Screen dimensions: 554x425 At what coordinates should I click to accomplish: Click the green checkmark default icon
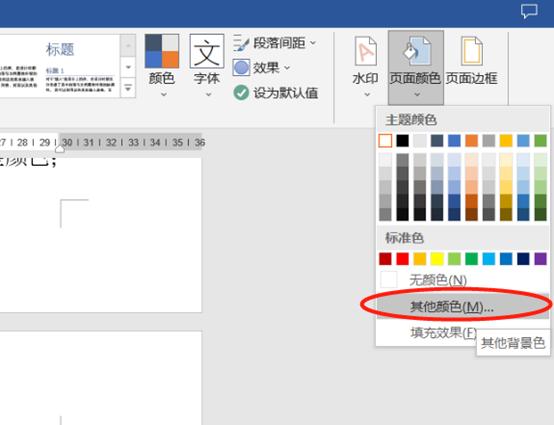(x=241, y=93)
